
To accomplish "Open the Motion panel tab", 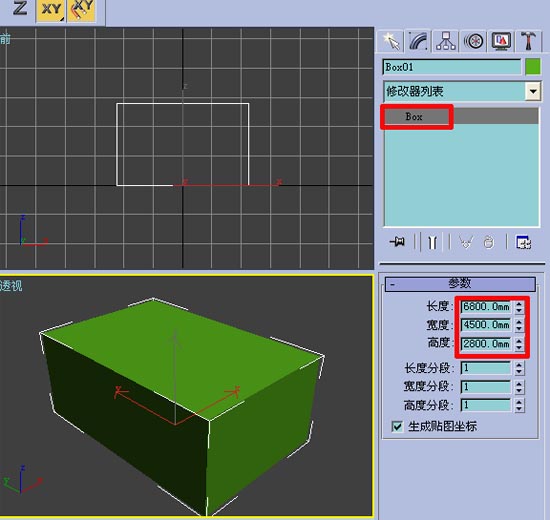I will [x=474, y=41].
